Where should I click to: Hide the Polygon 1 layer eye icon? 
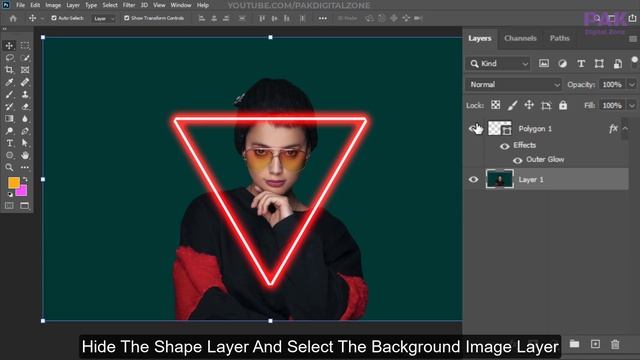pyautogui.click(x=473, y=129)
